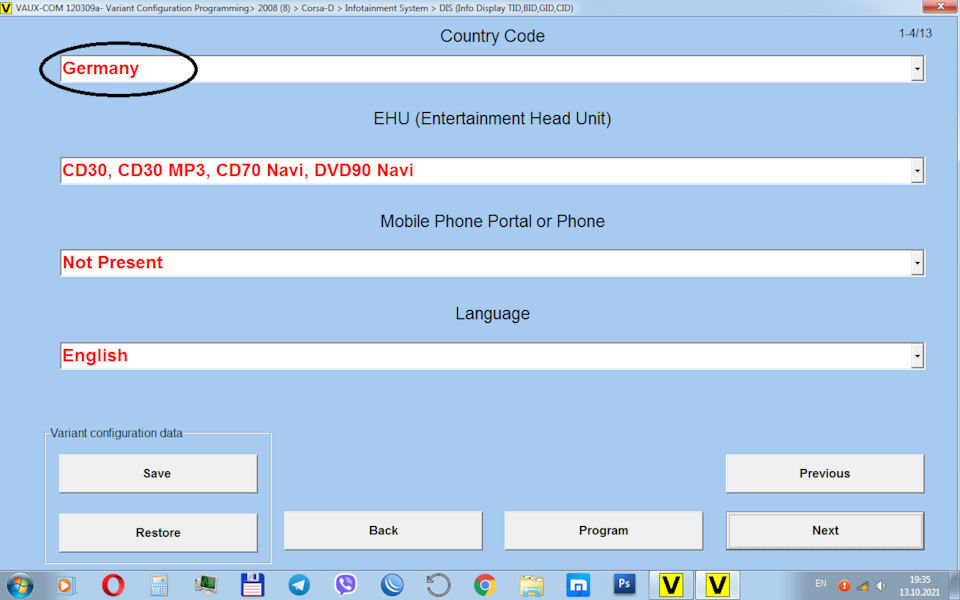The width and height of the screenshot is (960, 600).
Task: Click the blue floppy disk taskbar icon
Action: click(252, 585)
